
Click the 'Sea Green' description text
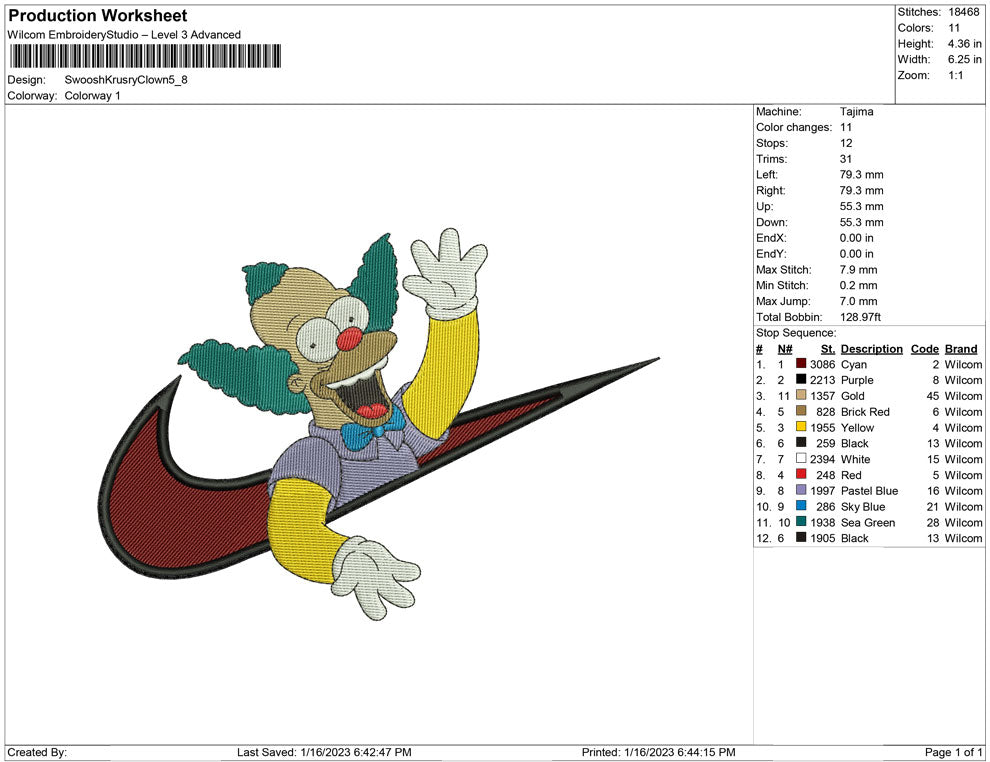click(x=868, y=522)
